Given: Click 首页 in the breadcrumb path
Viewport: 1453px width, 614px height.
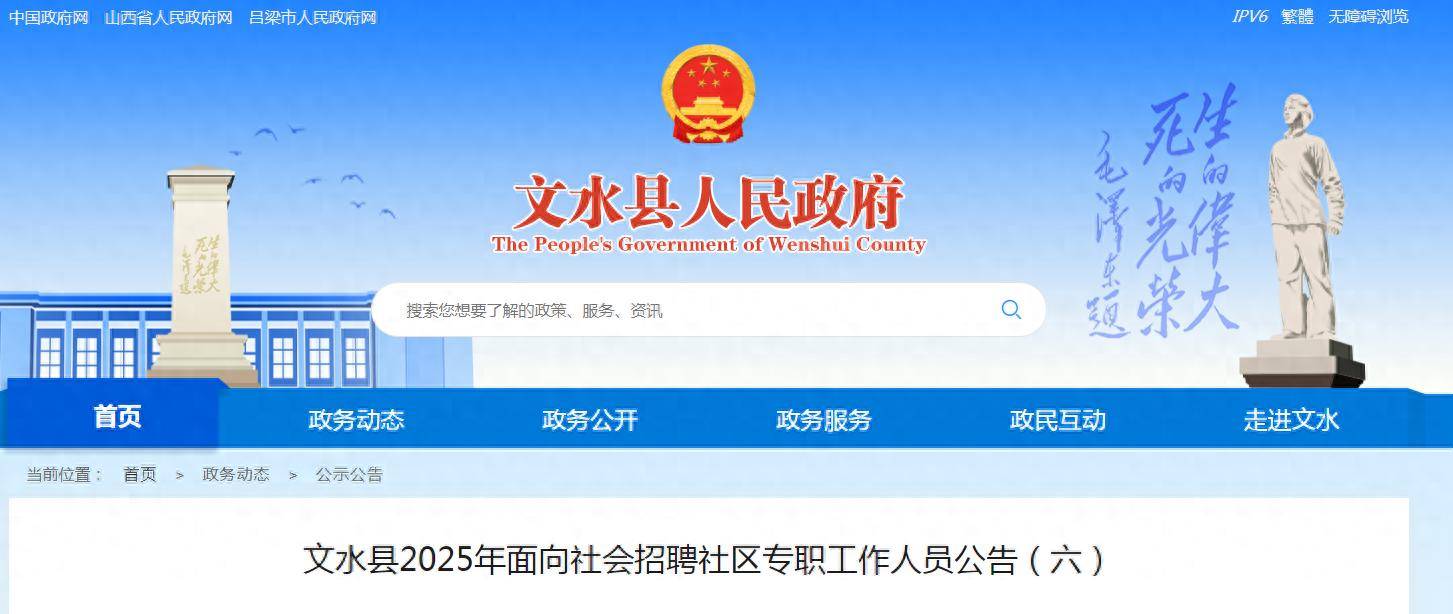Looking at the screenshot, I should click(x=140, y=475).
